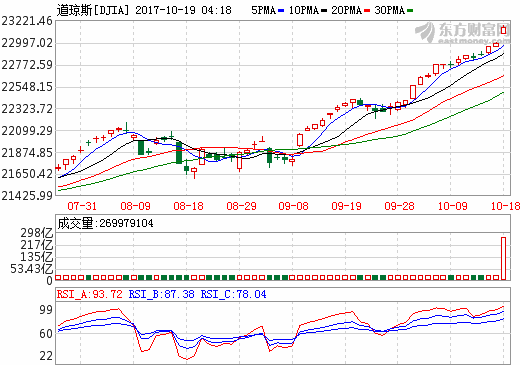Screen dimensions: 520x365
Task: Click the large green candlestick near 08-18
Action: 179,153
